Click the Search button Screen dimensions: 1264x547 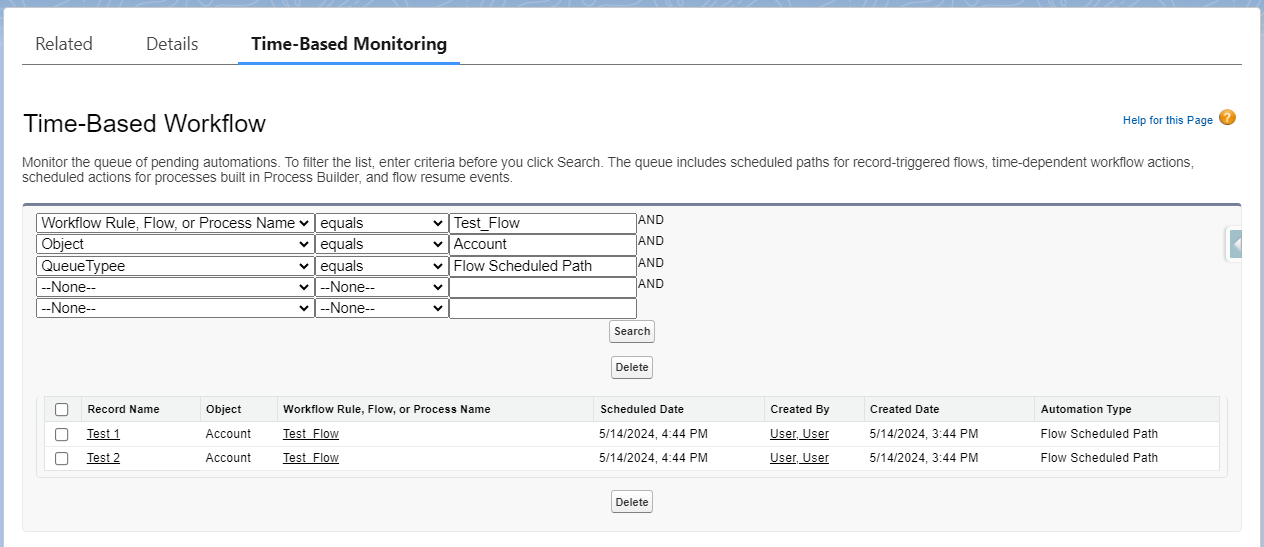(x=632, y=331)
